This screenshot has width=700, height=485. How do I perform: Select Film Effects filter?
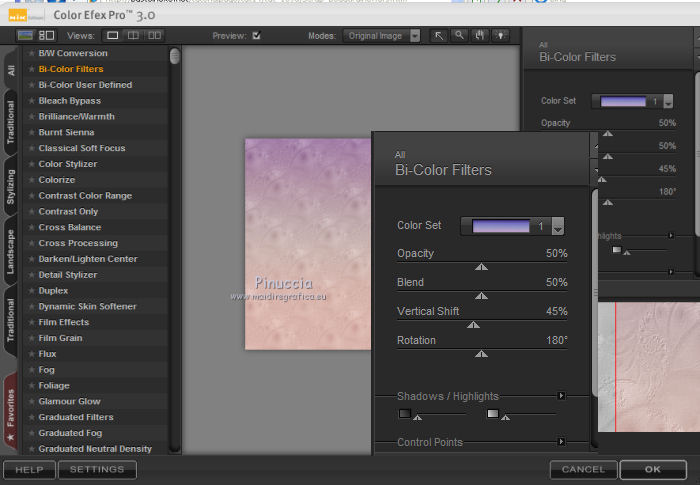click(x=64, y=322)
